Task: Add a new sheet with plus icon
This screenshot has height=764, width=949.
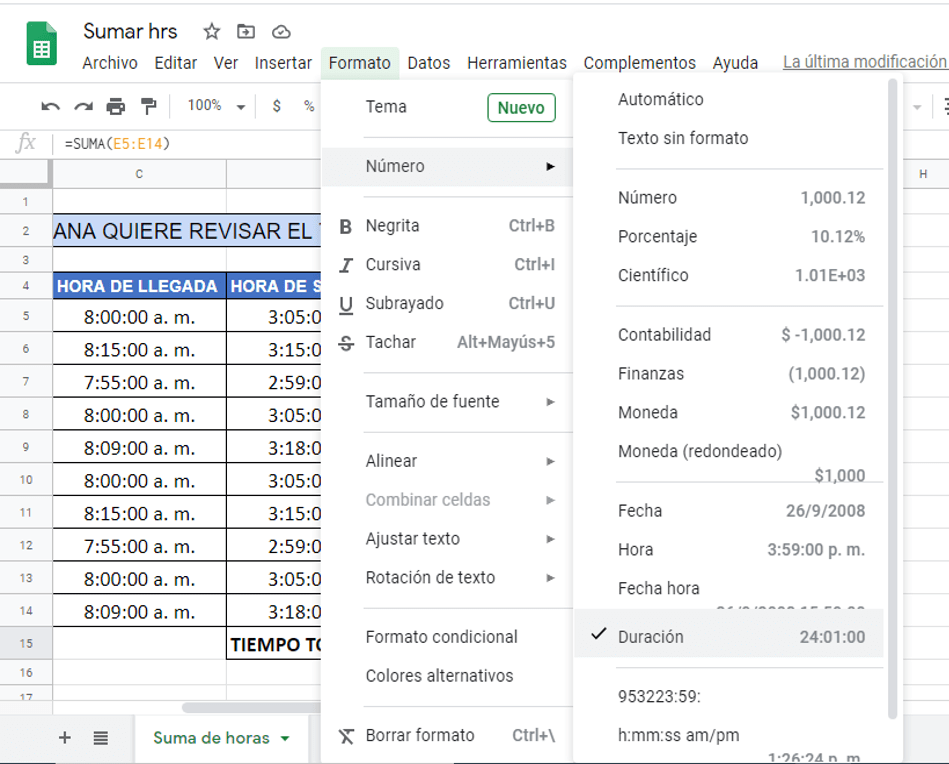Action: click(65, 737)
